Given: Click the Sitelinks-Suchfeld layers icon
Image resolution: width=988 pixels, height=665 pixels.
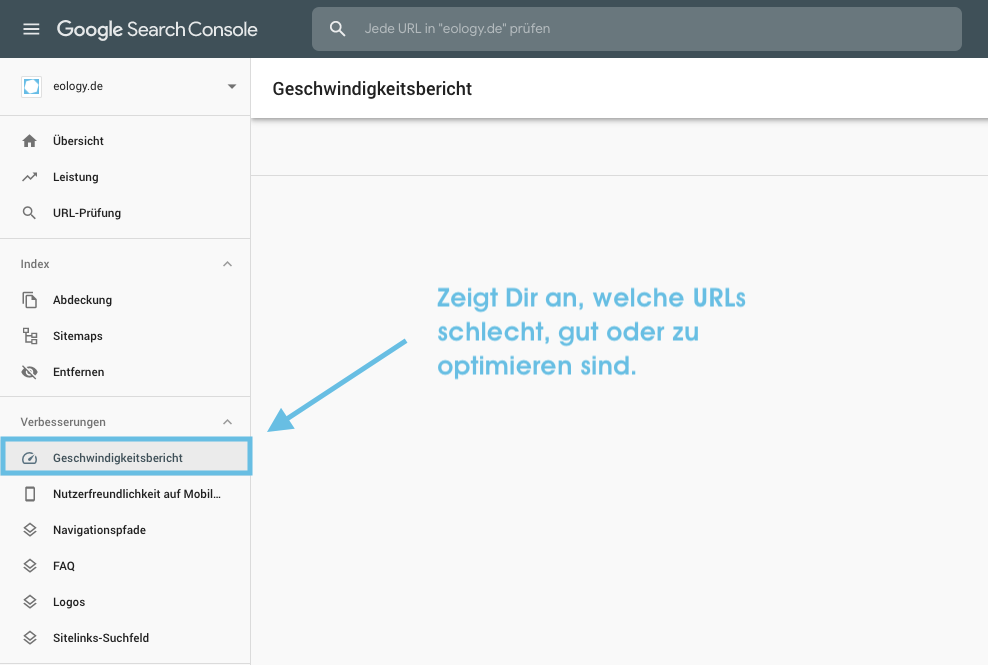Looking at the screenshot, I should click(30, 638).
